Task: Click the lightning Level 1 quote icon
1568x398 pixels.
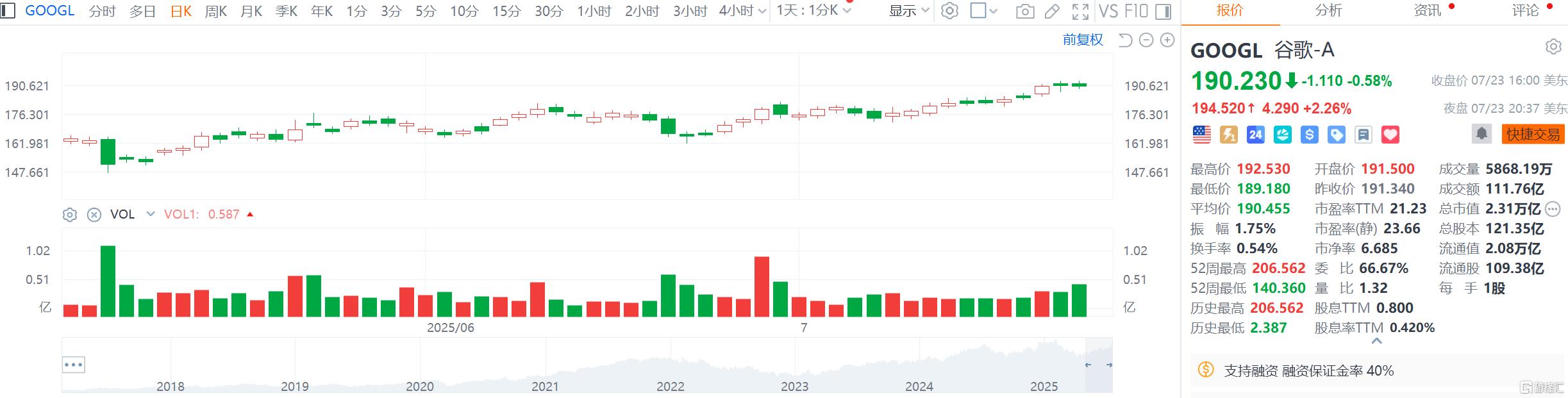Action: [x=1228, y=135]
